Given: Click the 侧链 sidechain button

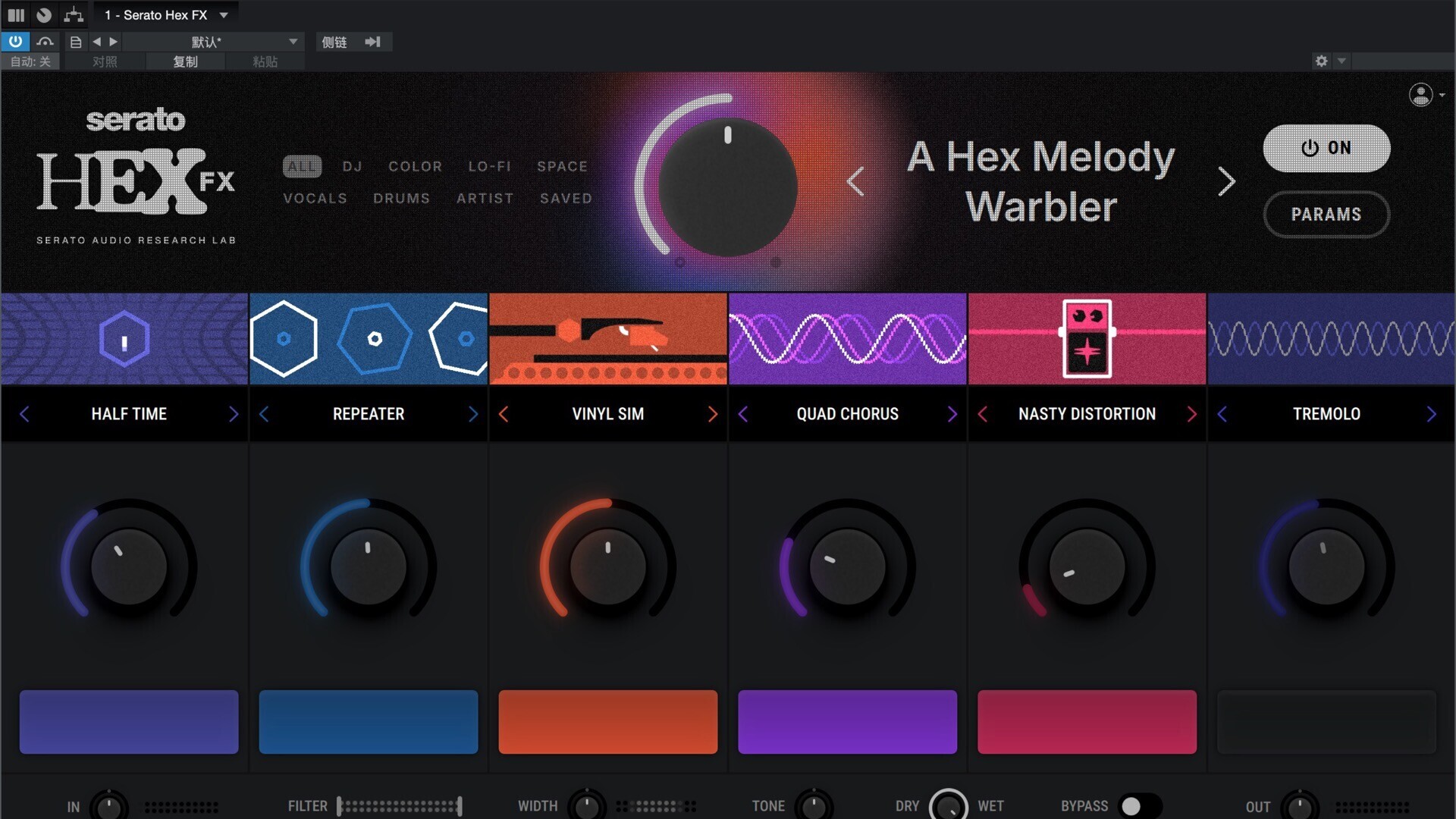Looking at the screenshot, I should (x=334, y=42).
